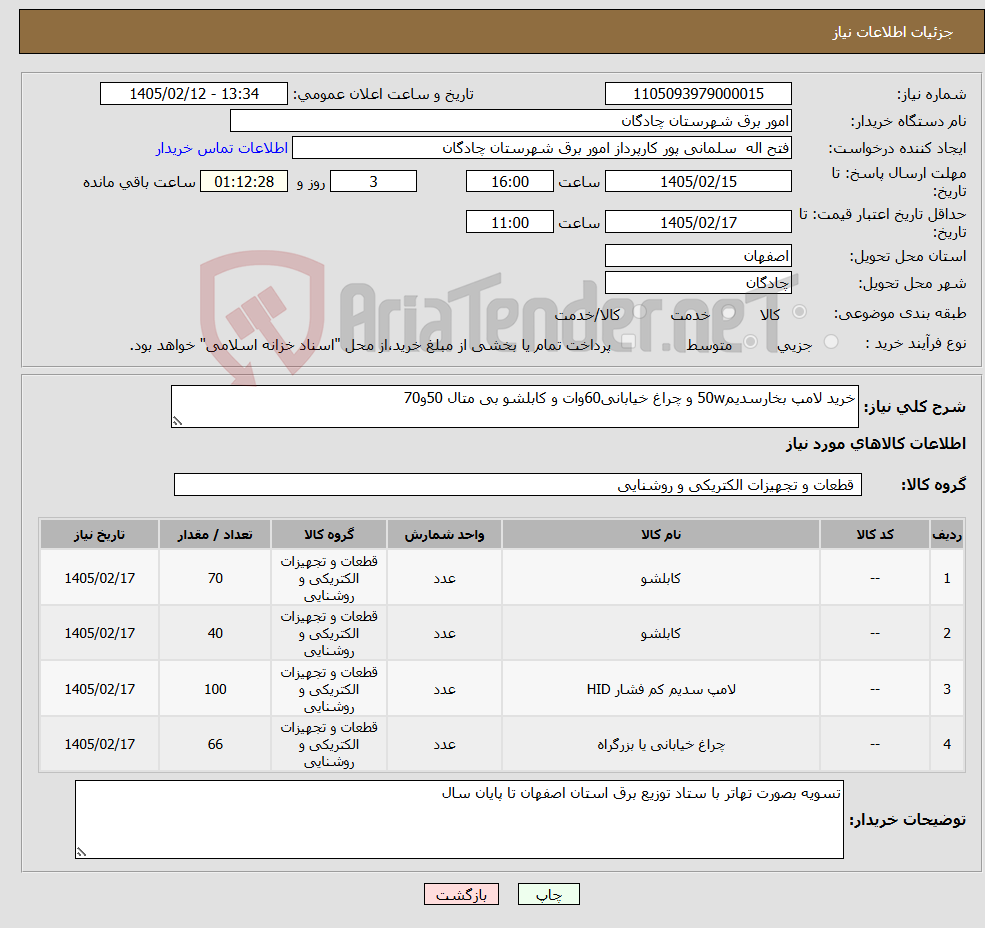Click the buyer organization name field
The image size is (985, 928).
[511, 121]
